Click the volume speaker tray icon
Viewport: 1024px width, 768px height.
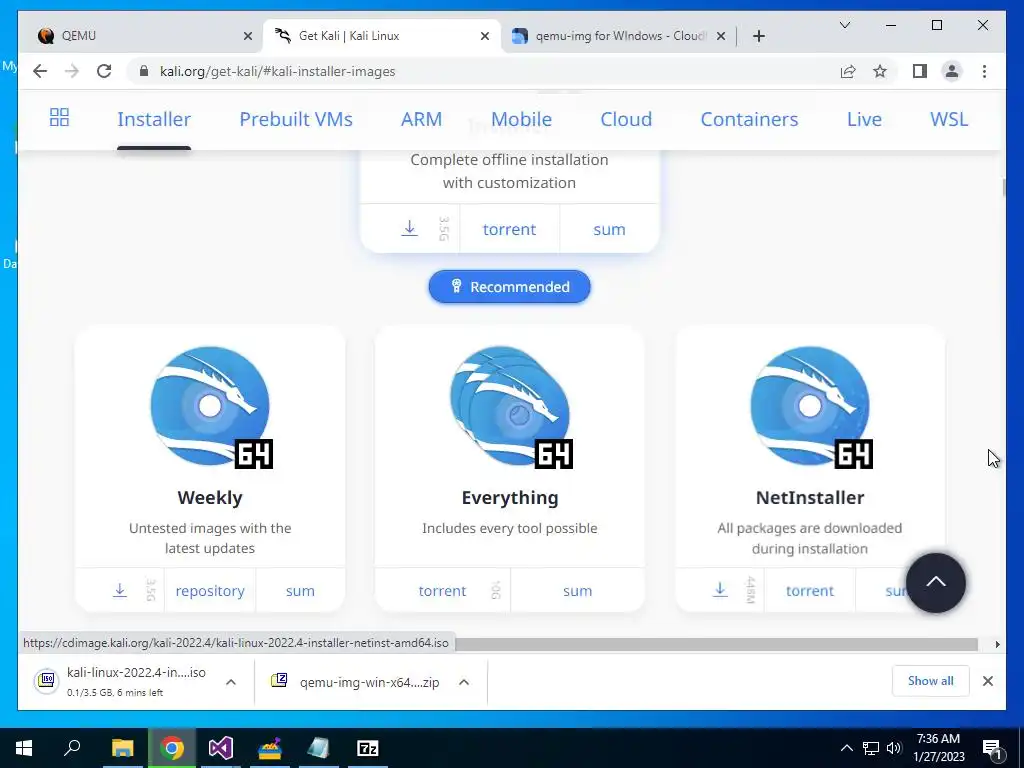point(894,748)
